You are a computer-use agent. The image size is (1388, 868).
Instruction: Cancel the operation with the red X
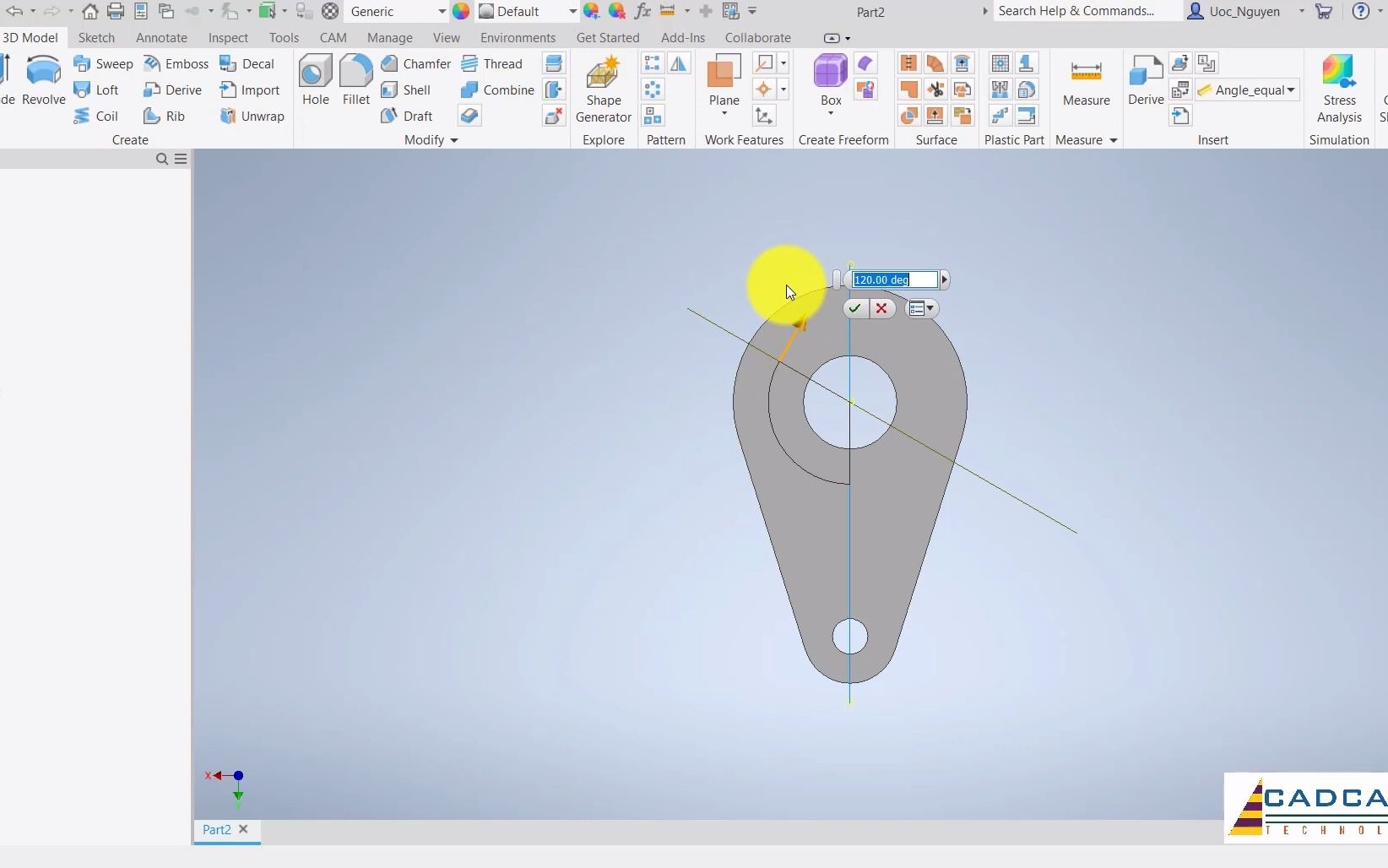pyautogui.click(x=881, y=308)
